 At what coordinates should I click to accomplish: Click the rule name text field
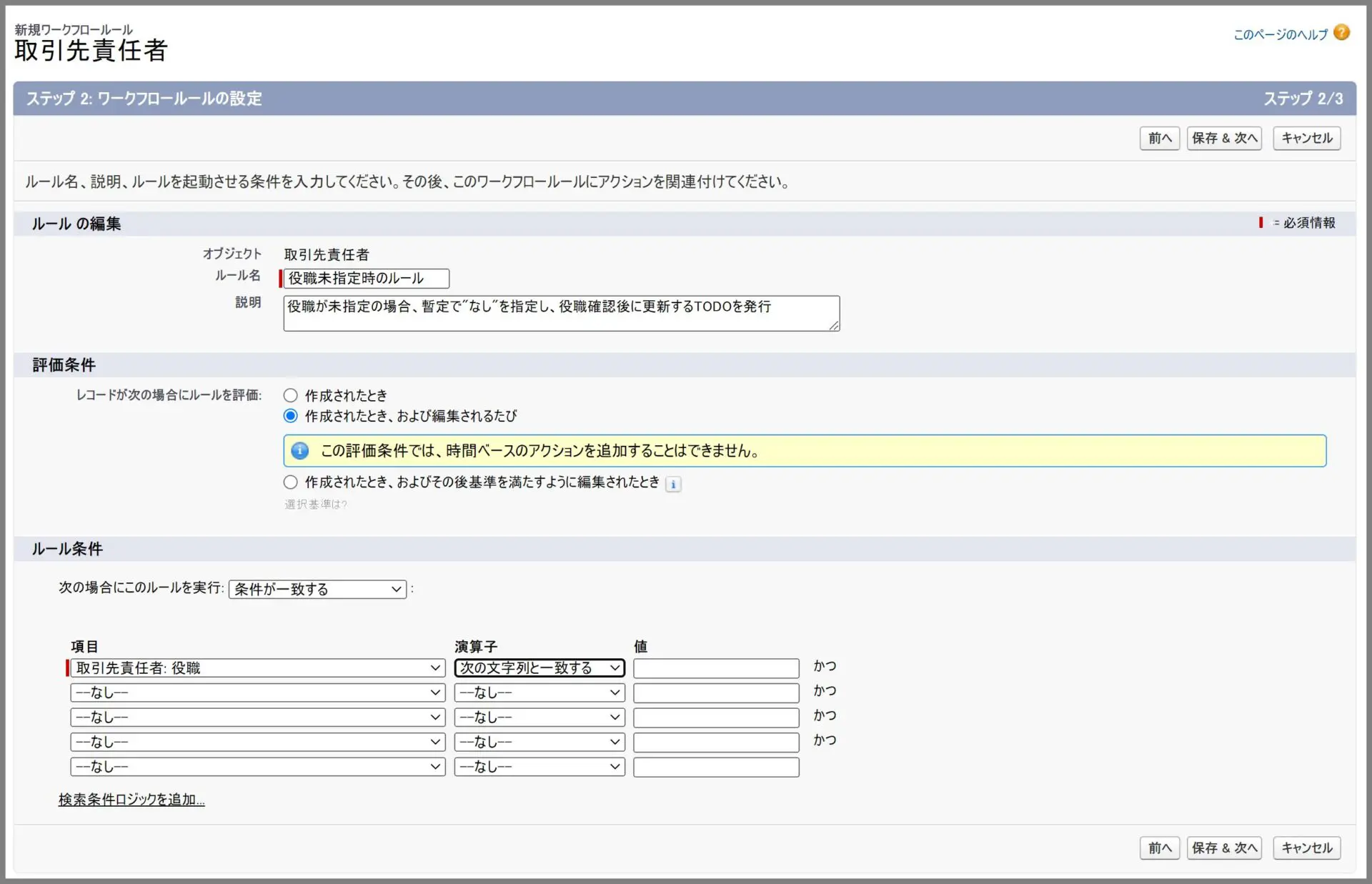pyautogui.click(x=367, y=278)
